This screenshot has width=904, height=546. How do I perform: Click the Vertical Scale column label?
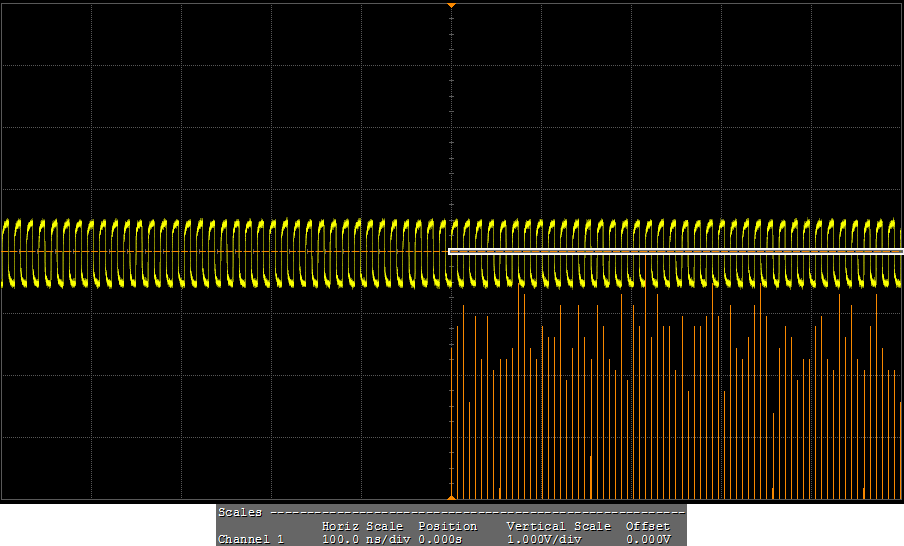[x=558, y=526]
